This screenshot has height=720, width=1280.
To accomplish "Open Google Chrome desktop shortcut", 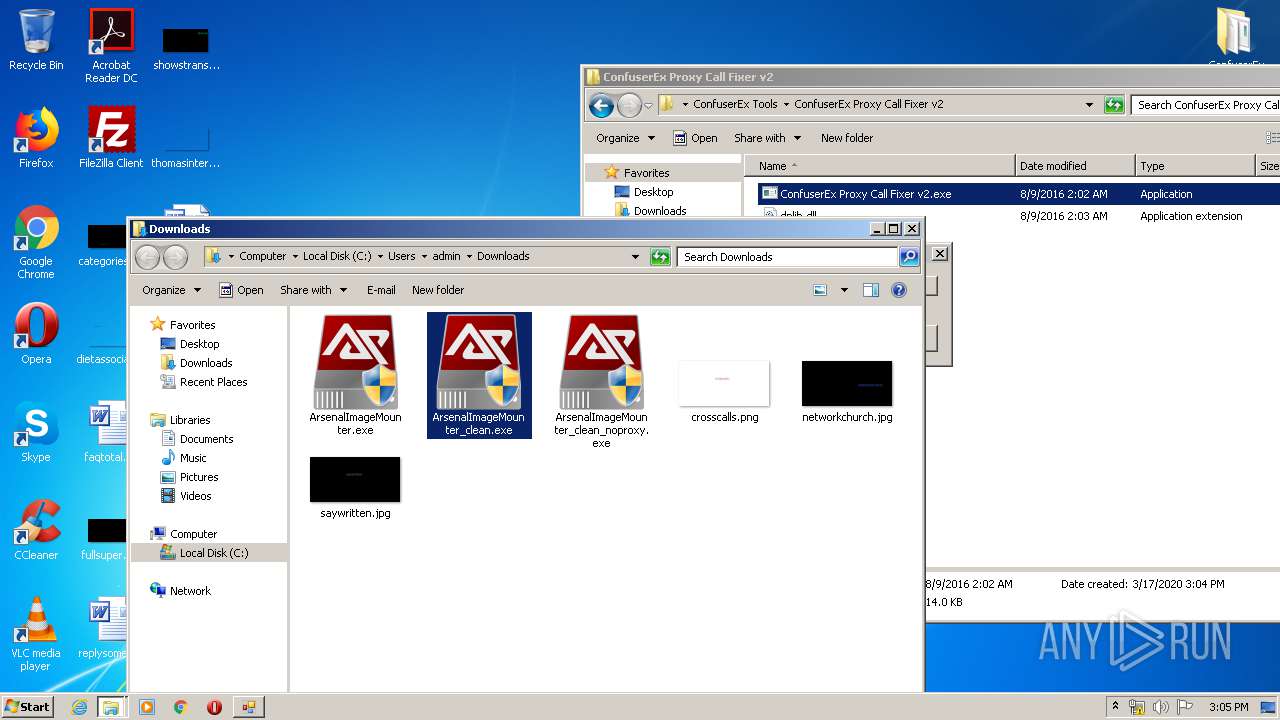I will coord(36,241).
